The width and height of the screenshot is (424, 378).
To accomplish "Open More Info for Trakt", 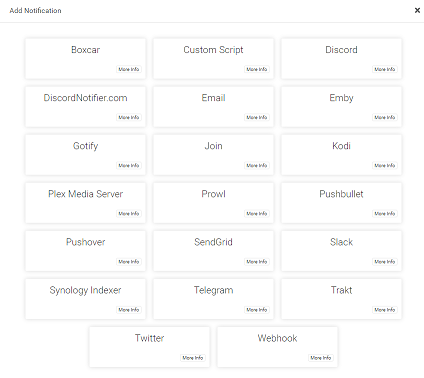I will tap(385, 309).
